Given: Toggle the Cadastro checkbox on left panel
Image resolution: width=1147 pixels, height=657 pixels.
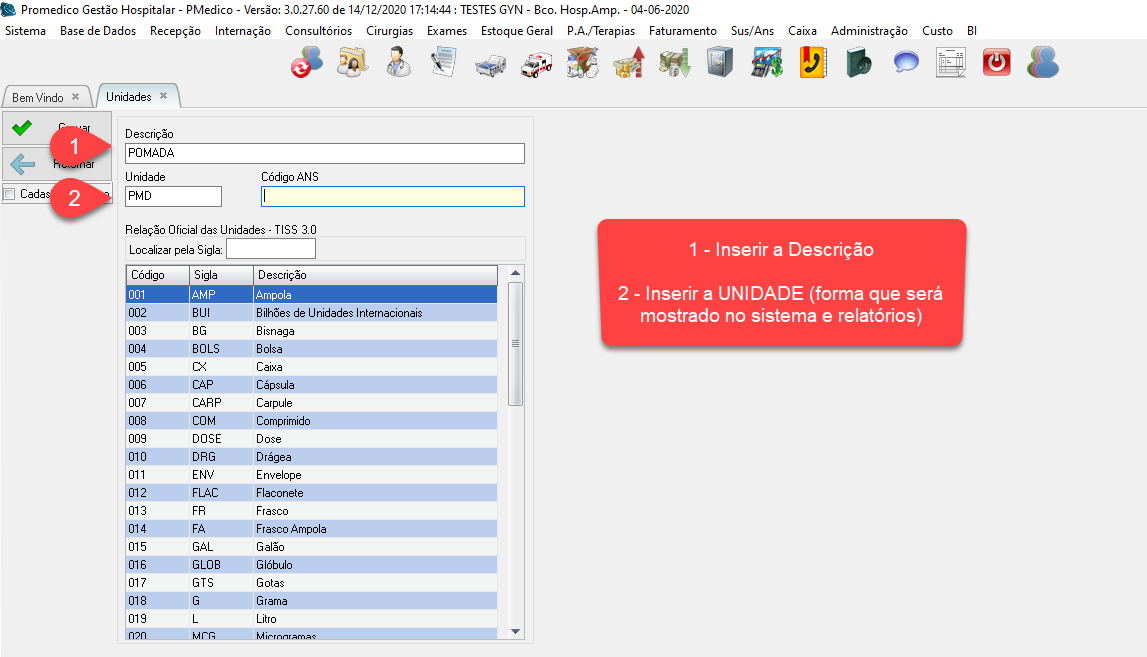Looking at the screenshot, I should 10,194.
